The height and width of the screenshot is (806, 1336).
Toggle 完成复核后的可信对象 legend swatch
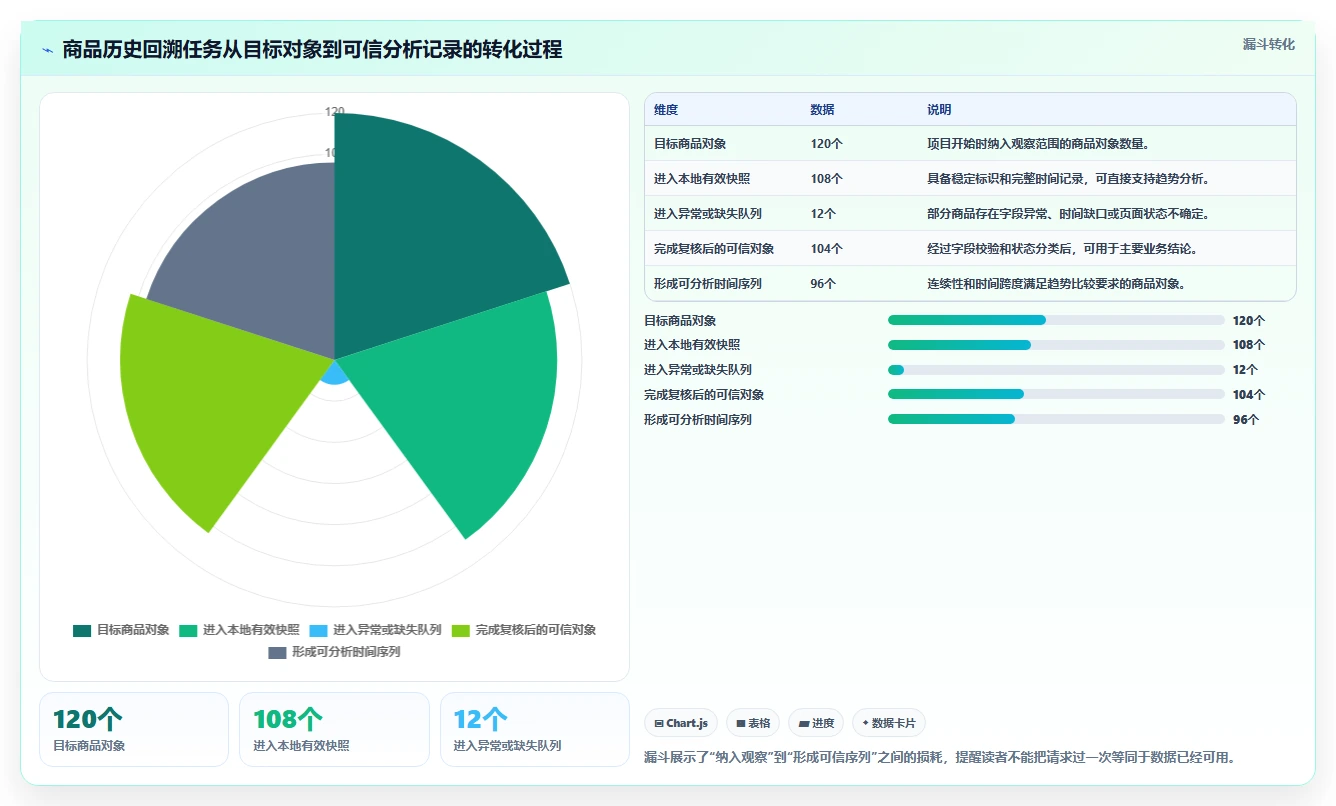[x=461, y=631]
